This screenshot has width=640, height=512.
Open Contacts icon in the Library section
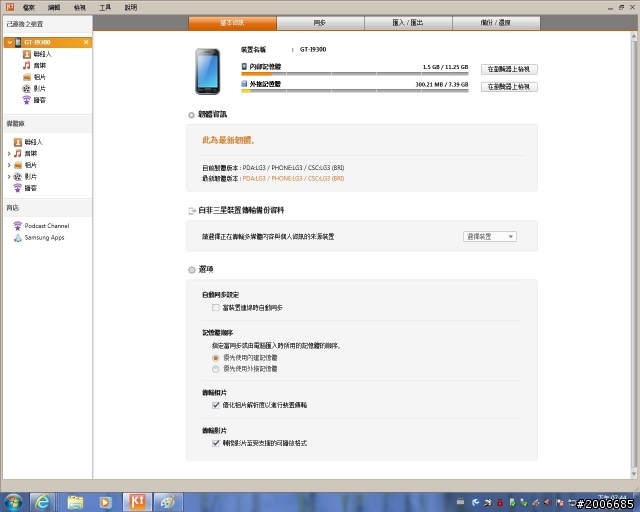coord(18,142)
